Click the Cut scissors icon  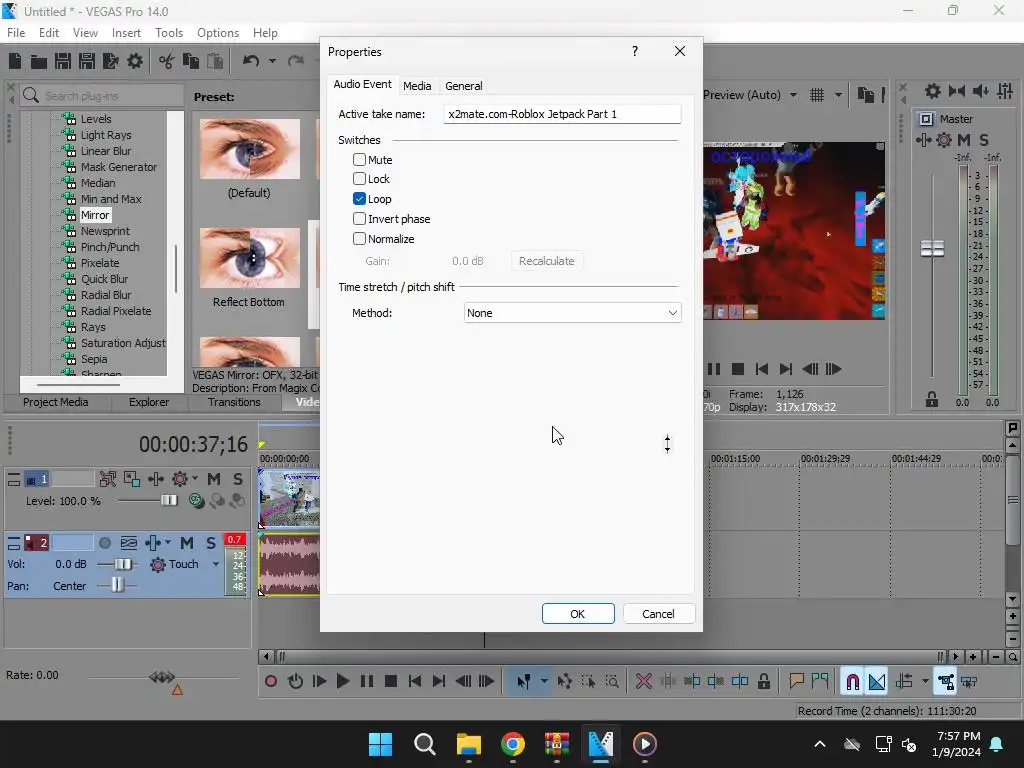[x=167, y=61]
